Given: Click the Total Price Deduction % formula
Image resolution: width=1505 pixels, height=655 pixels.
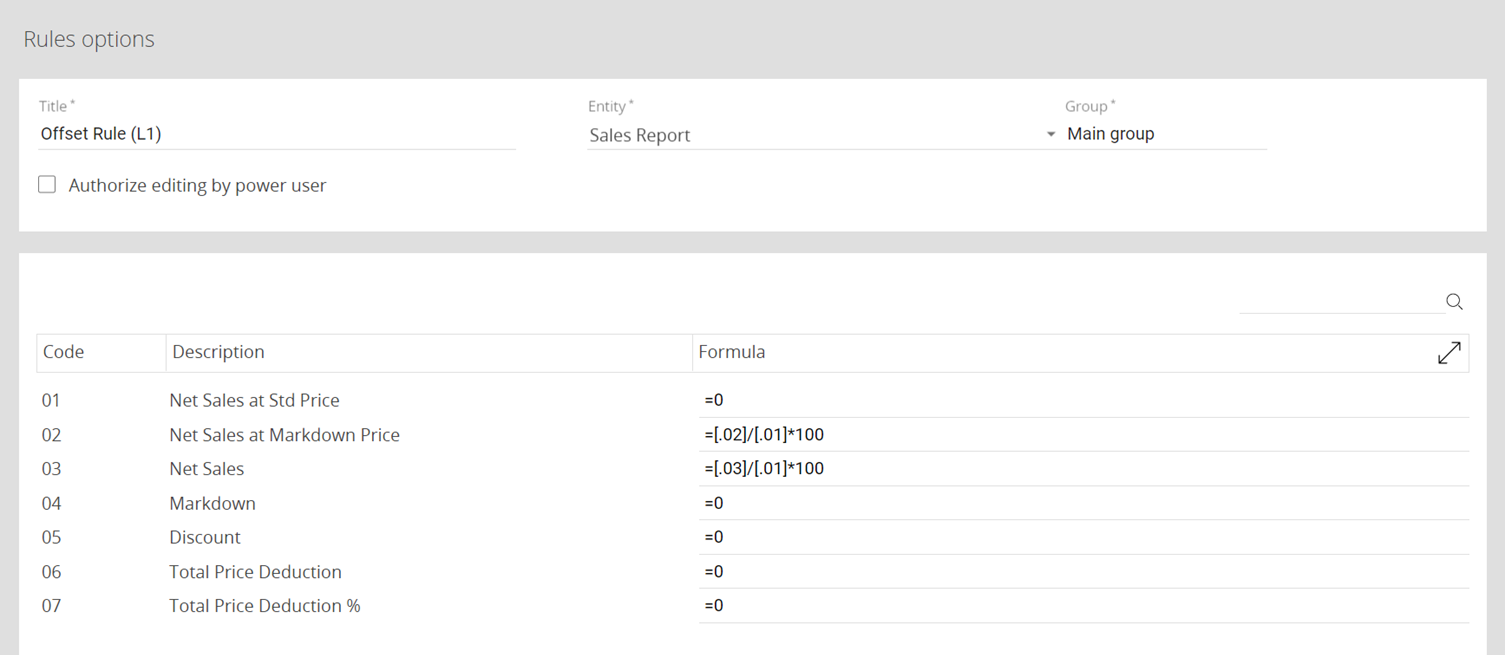Looking at the screenshot, I should point(1083,606).
